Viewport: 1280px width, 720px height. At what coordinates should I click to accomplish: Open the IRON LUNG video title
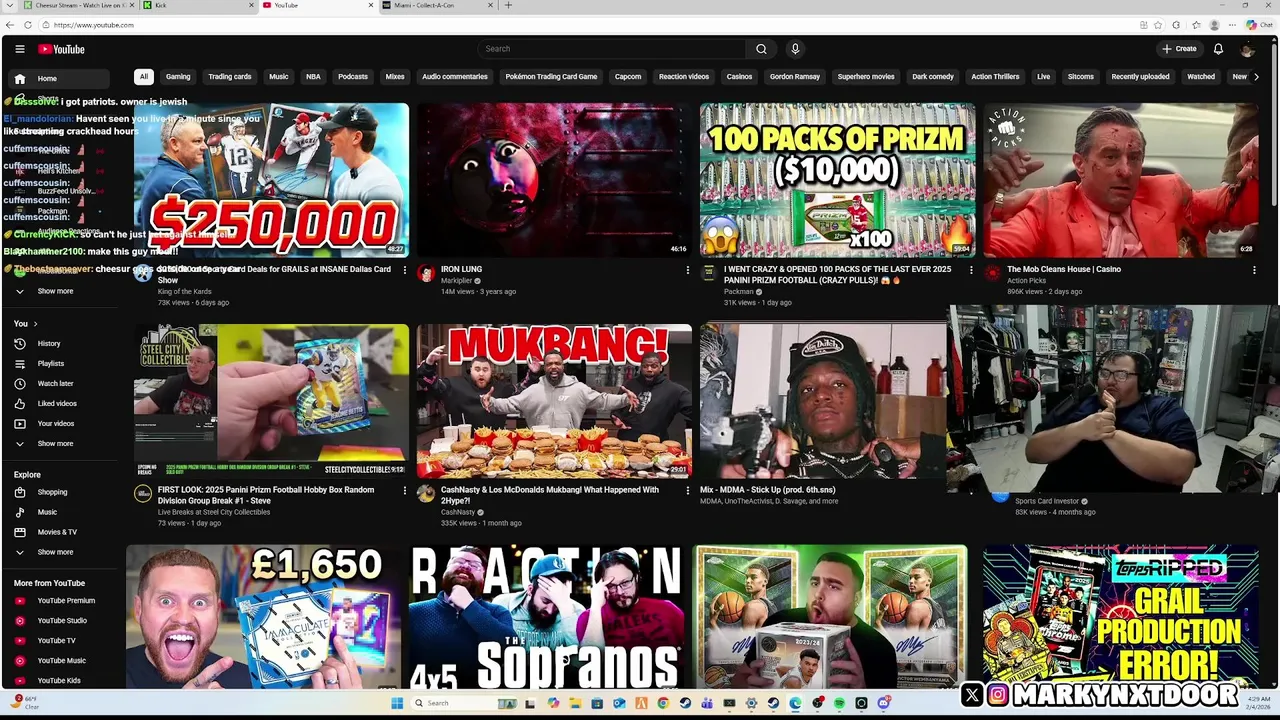[461, 269]
